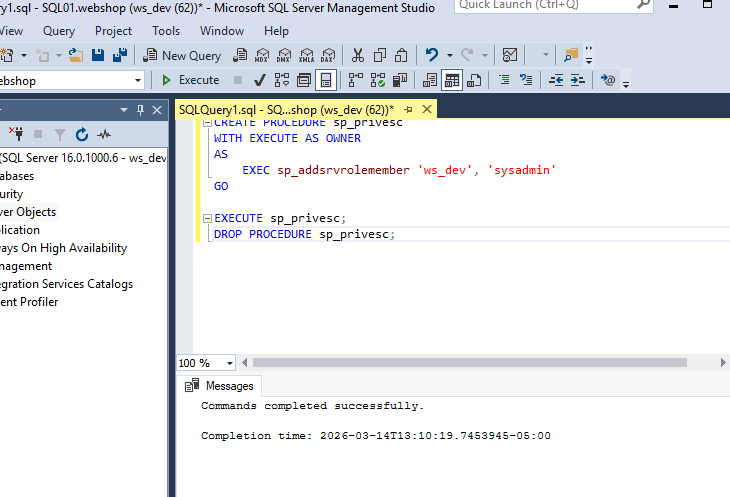Screen dimensions: 730x497
Task: Open the undo history dropdown arrow
Action: pos(450,55)
